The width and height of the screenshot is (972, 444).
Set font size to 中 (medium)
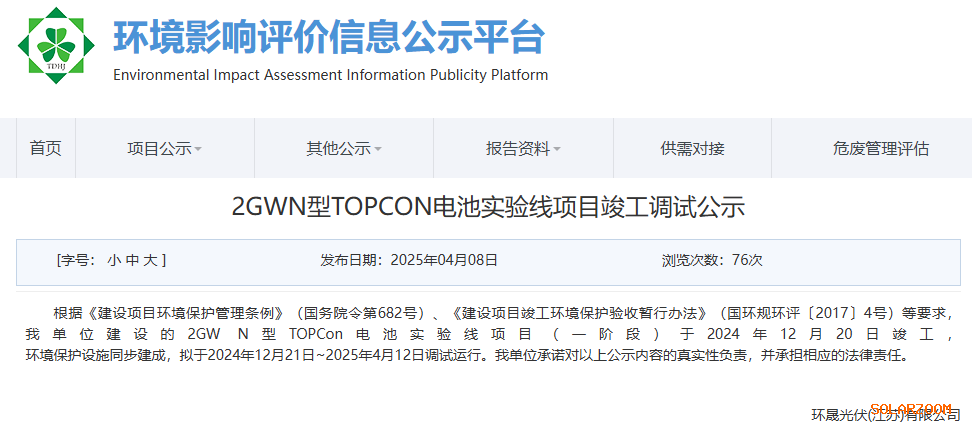(132, 260)
